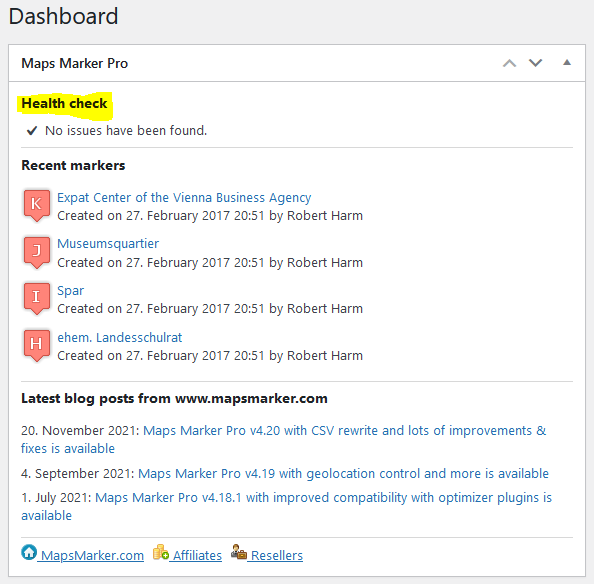Image resolution: width=594 pixels, height=584 pixels.
Task: Move Maps Marker Pro widget up
Action: (x=509, y=63)
